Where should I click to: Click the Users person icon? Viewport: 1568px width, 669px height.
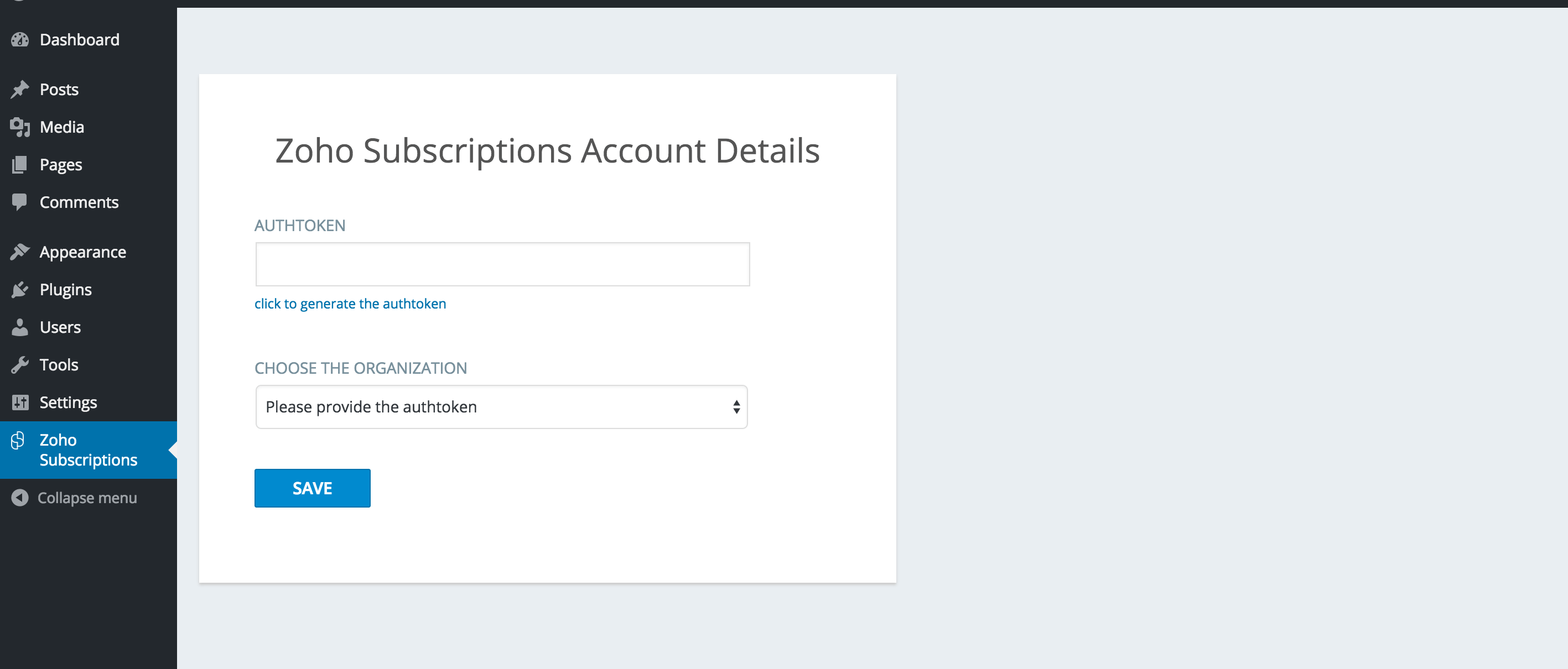pyautogui.click(x=20, y=327)
